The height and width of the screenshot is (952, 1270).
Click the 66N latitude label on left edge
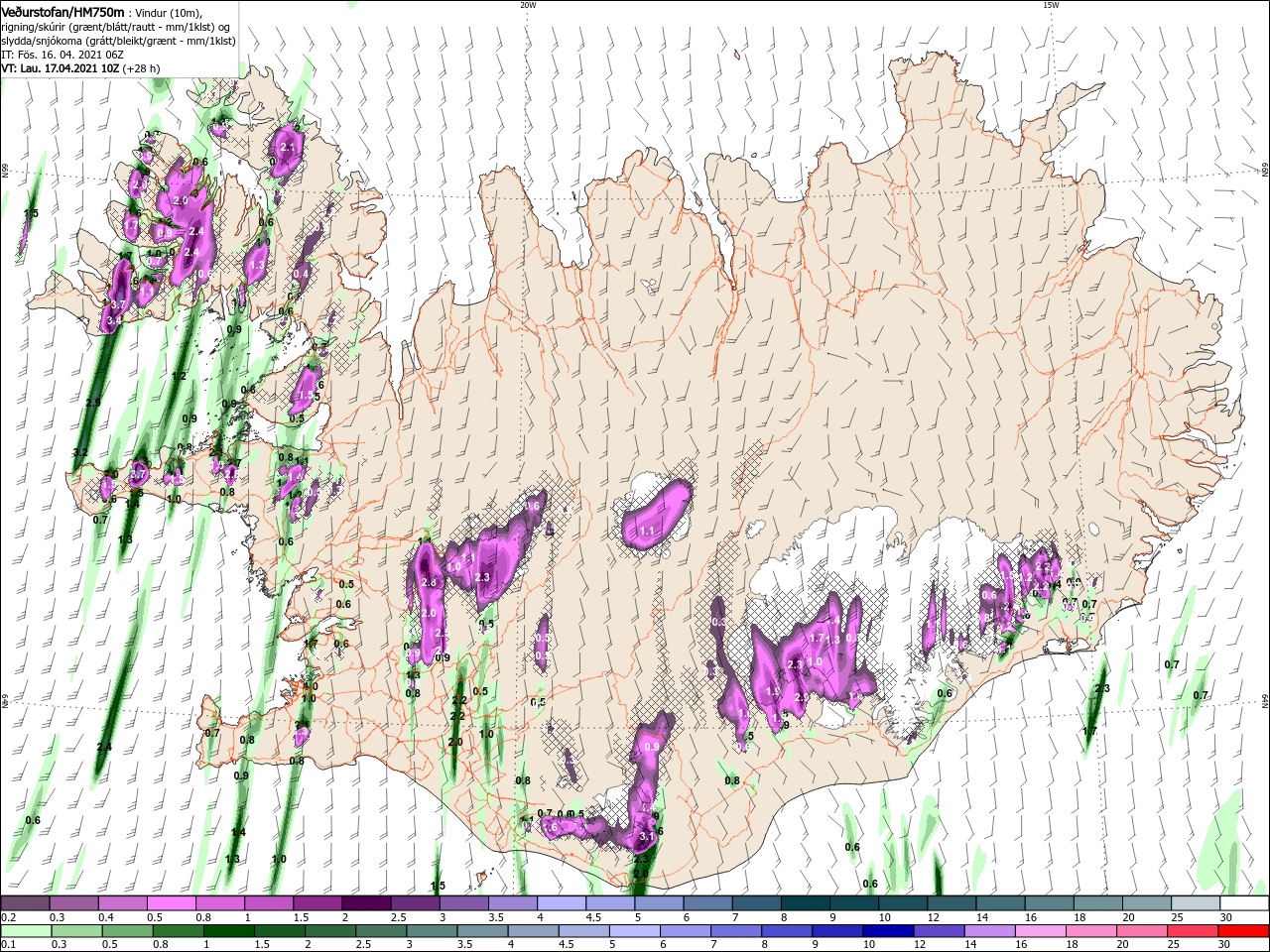(x=5, y=172)
